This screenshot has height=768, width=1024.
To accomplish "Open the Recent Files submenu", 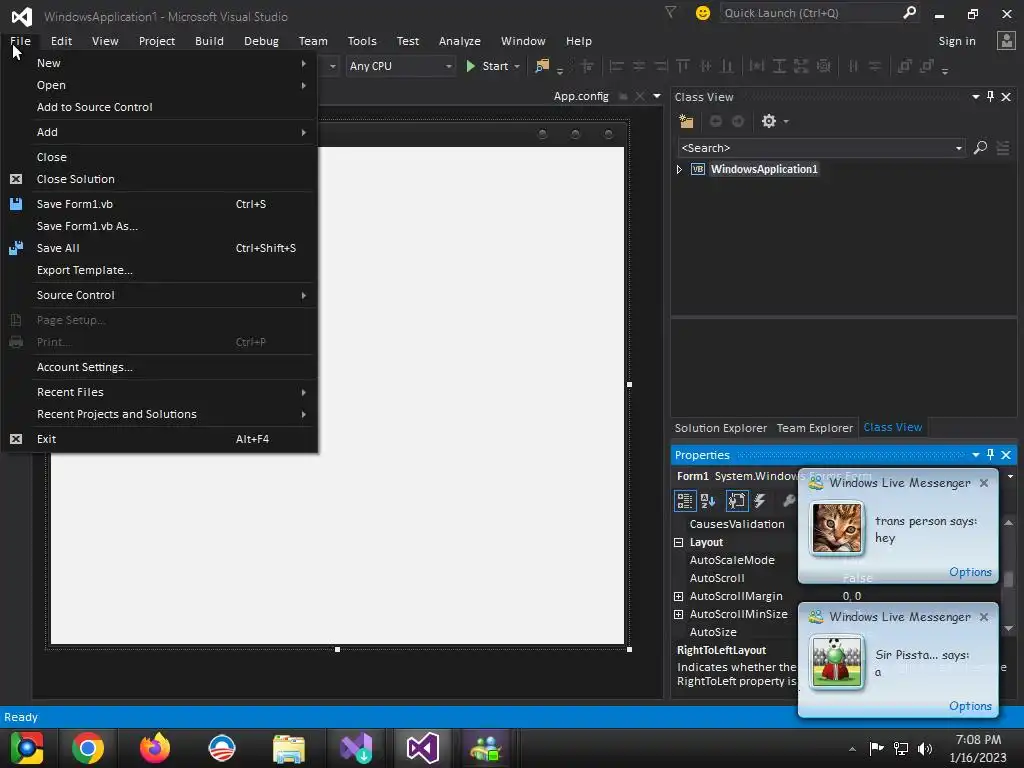I will (x=160, y=392).
